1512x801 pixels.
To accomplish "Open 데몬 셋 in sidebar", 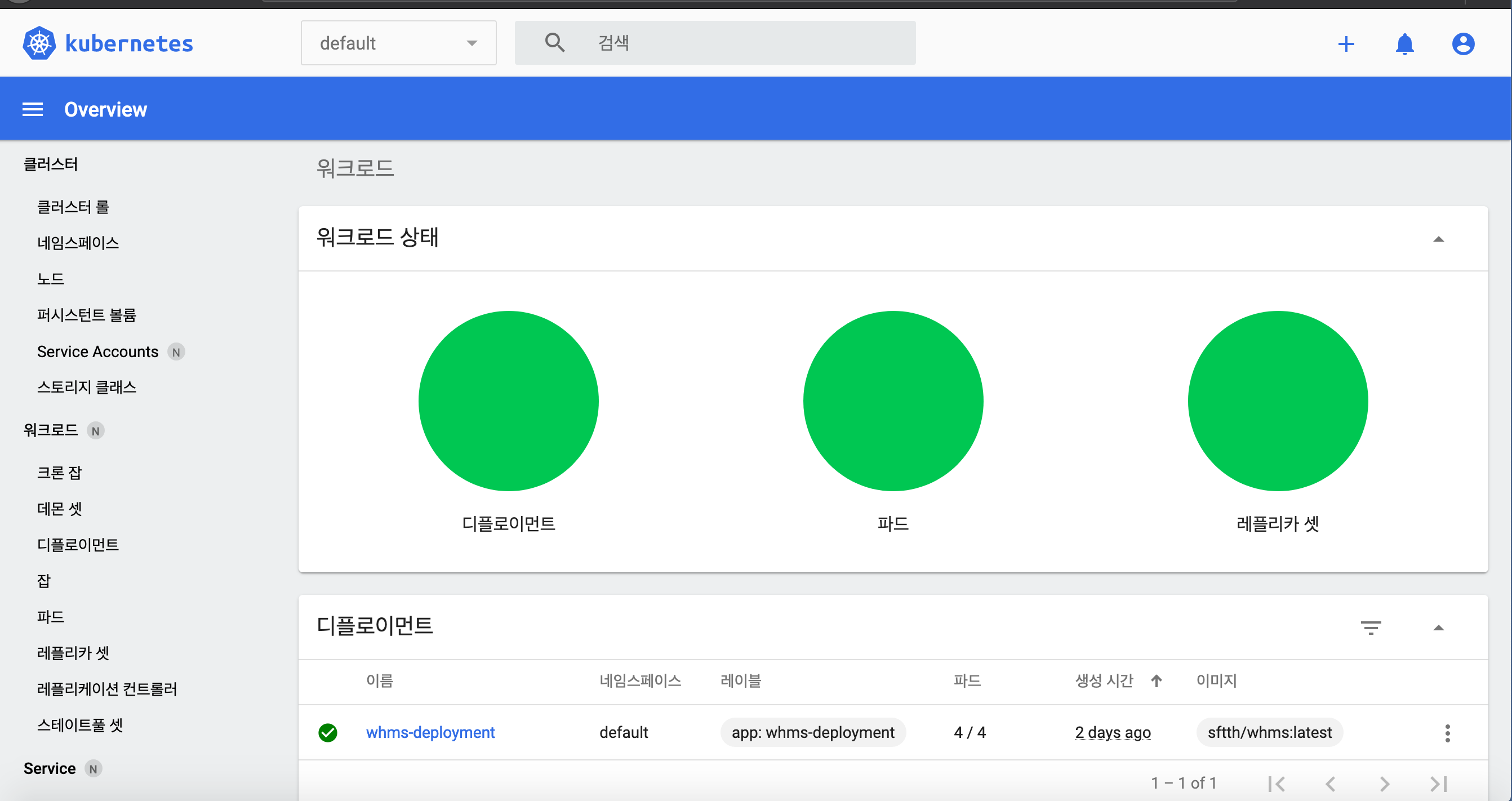I will pyautogui.click(x=59, y=509).
